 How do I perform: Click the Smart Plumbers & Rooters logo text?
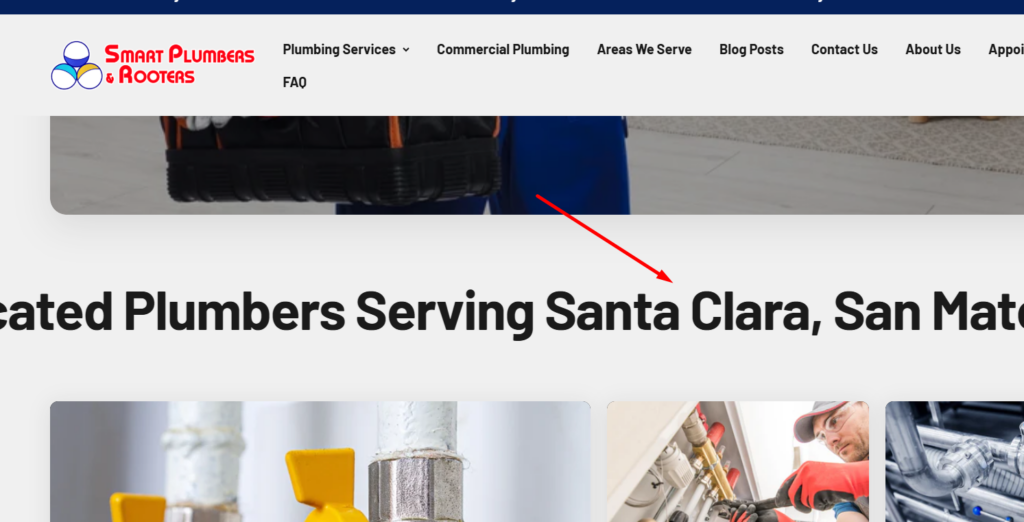point(180,64)
